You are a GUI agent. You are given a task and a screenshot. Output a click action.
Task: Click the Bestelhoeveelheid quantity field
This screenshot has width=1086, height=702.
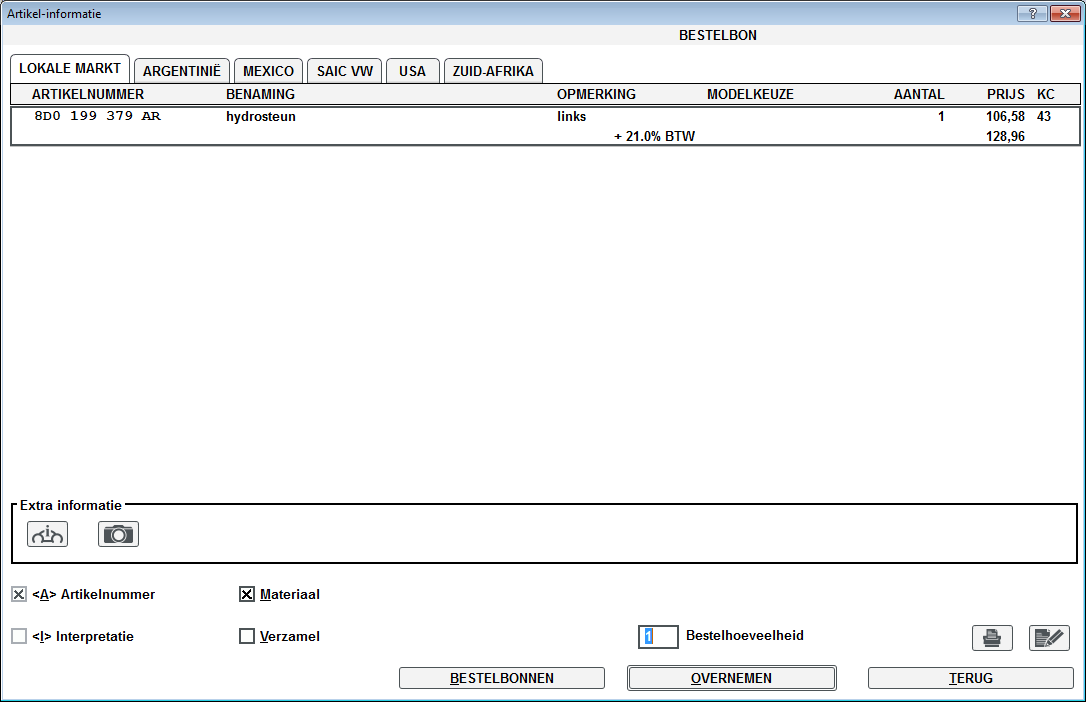tap(658, 636)
